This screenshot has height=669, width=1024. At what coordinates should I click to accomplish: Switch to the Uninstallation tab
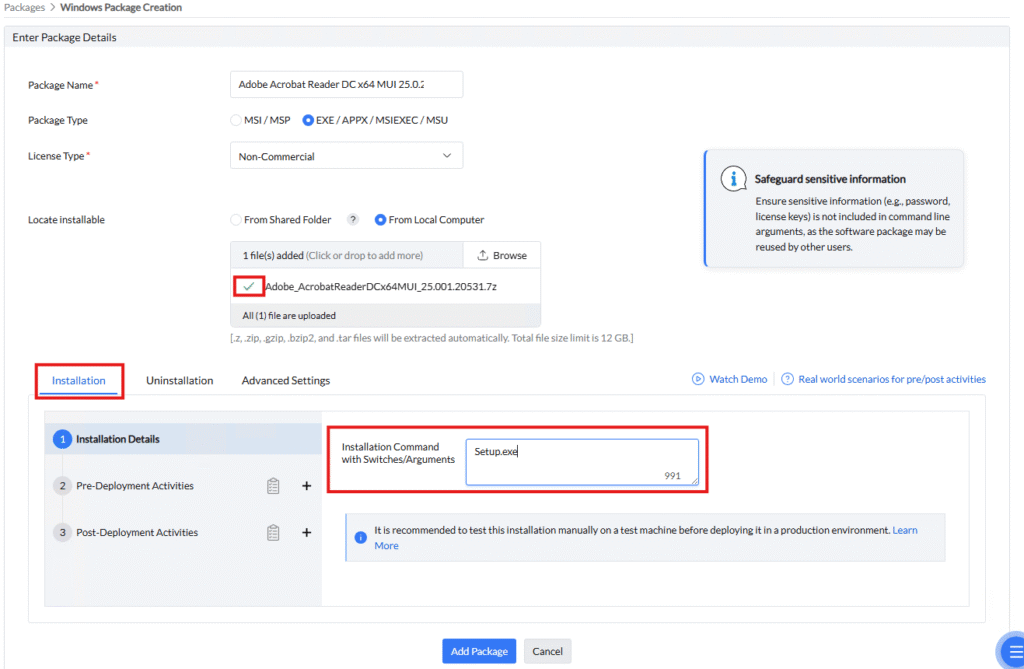pyautogui.click(x=179, y=381)
